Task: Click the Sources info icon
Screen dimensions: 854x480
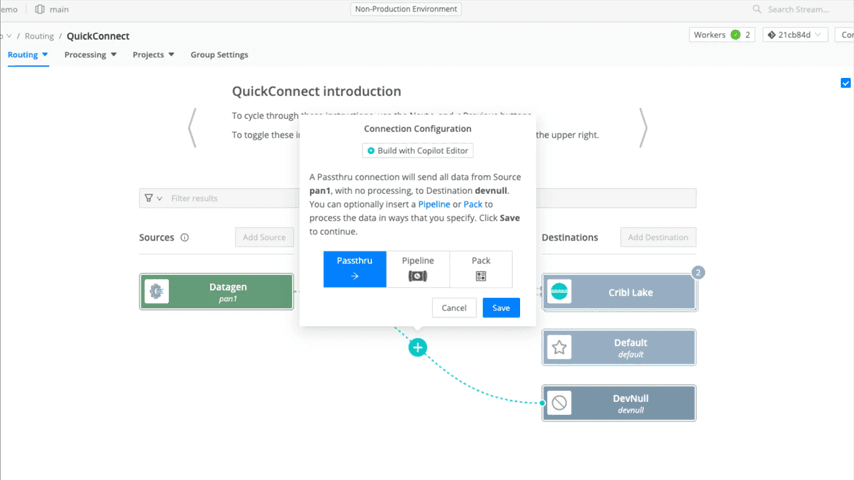Action: pos(185,238)
